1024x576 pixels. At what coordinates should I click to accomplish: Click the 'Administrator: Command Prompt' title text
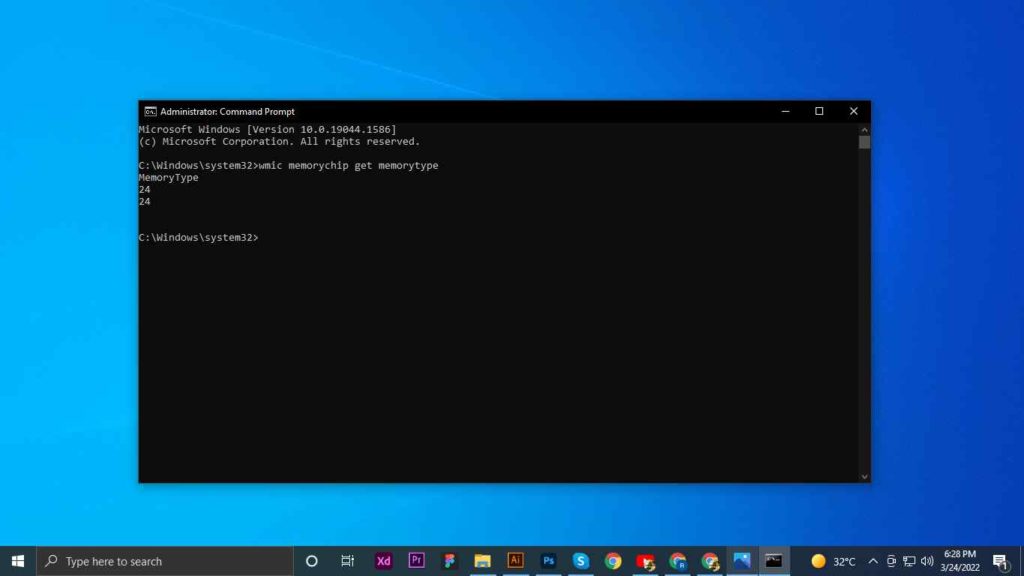click(x=227, y=112)
